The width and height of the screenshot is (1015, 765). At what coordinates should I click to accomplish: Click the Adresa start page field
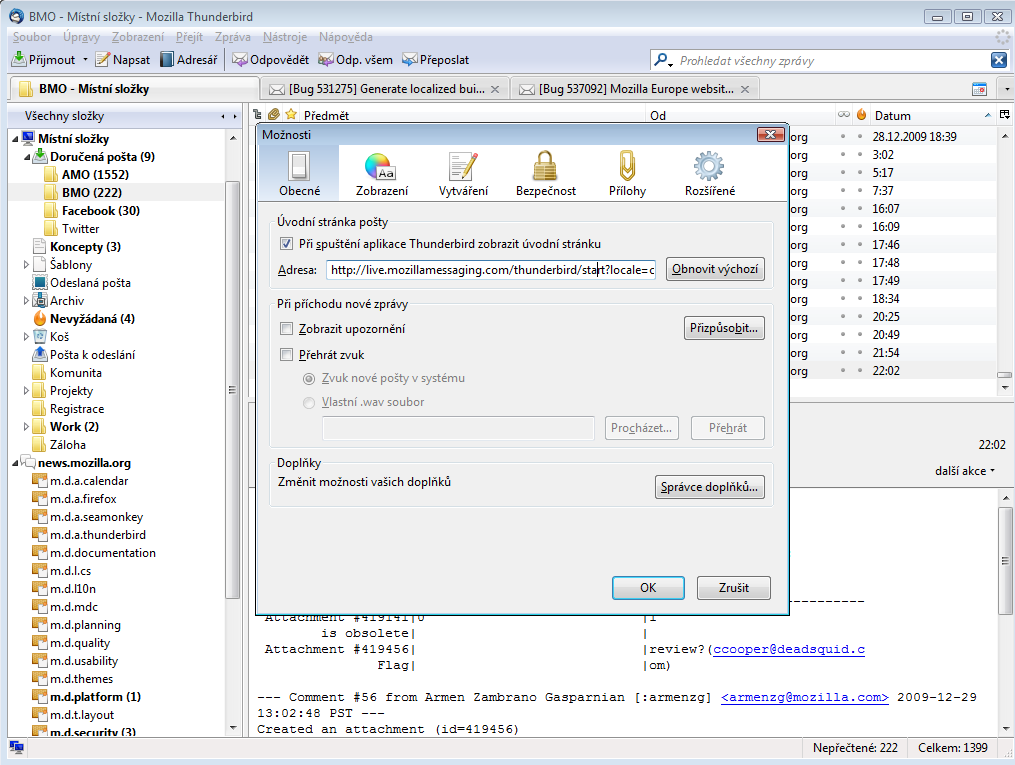click(x=491, y=269)
